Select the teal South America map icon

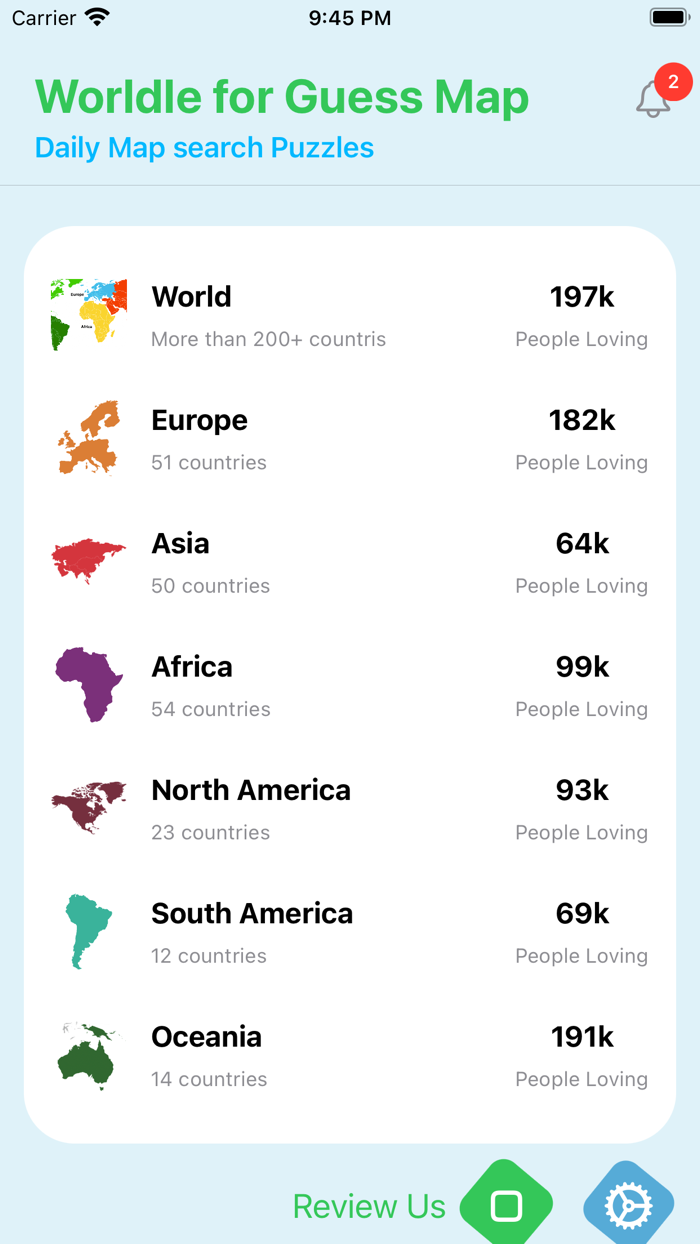pyautogui.click(x=88, y=931)
